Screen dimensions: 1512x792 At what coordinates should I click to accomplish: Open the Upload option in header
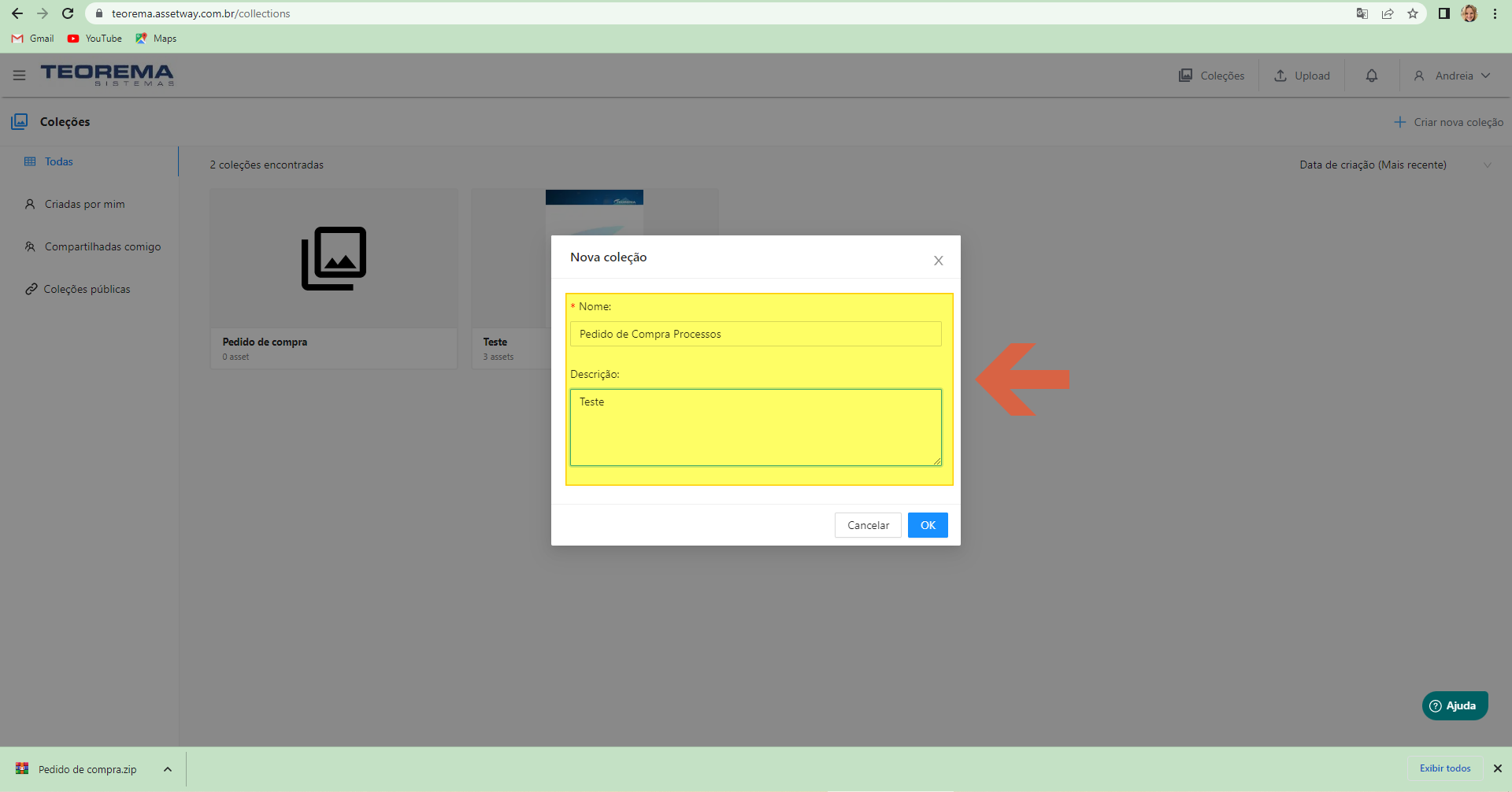(x=1302, y=76)
